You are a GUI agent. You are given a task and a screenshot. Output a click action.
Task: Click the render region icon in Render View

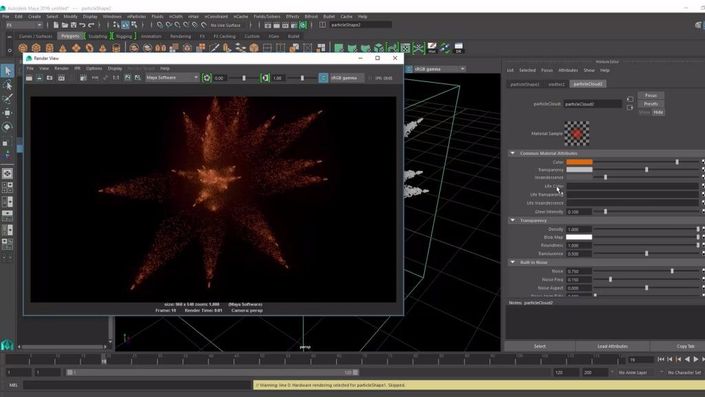point(39,78)
